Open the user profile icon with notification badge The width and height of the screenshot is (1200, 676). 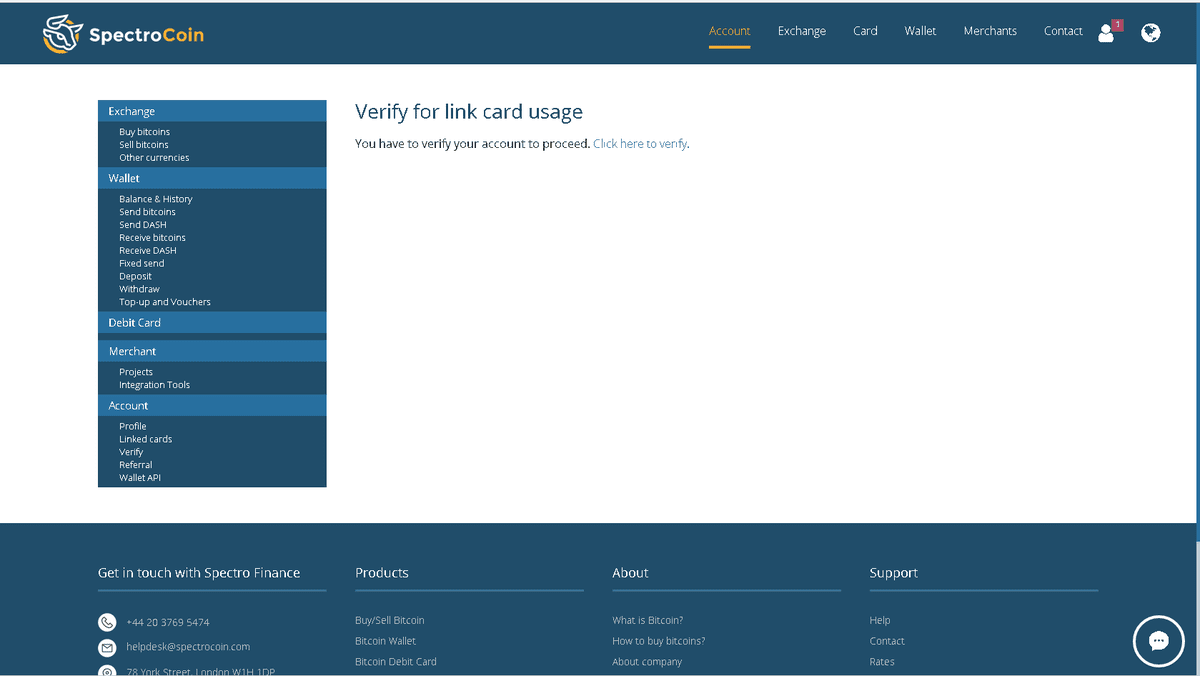1106,33
